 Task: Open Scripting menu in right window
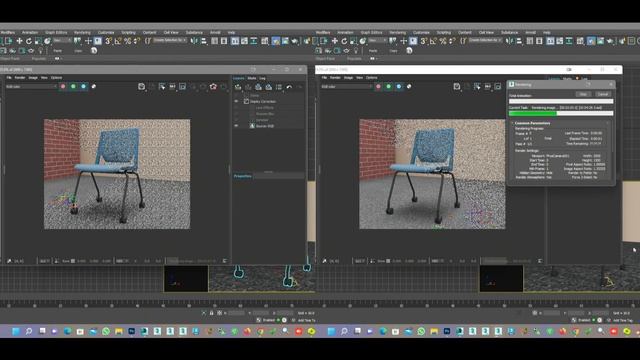[444, 32]
